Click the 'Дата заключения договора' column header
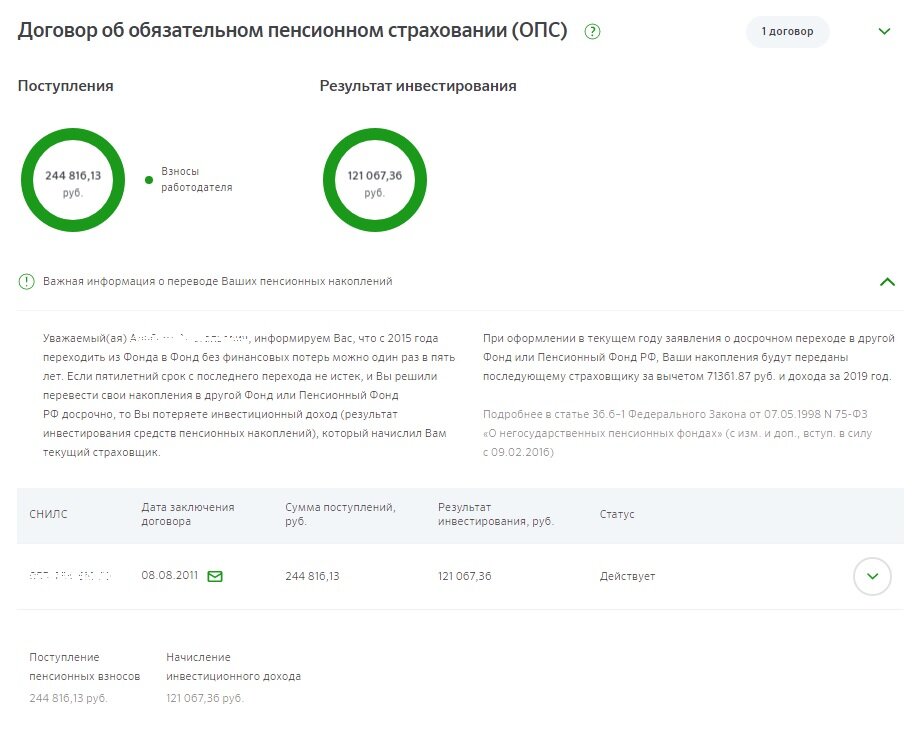922x730 pixels. pos(188,514)
